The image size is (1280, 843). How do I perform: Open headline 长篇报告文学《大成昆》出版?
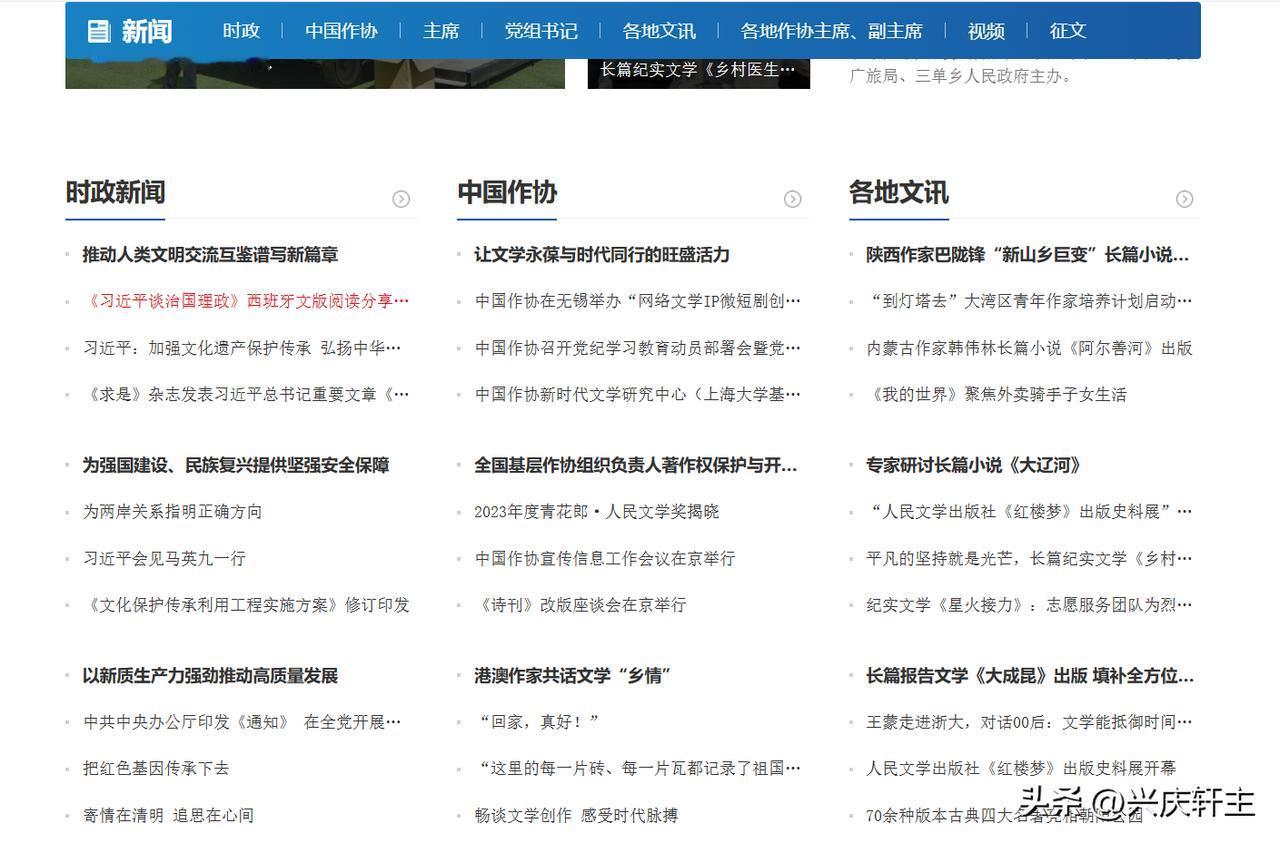[x=1030, y=676]
